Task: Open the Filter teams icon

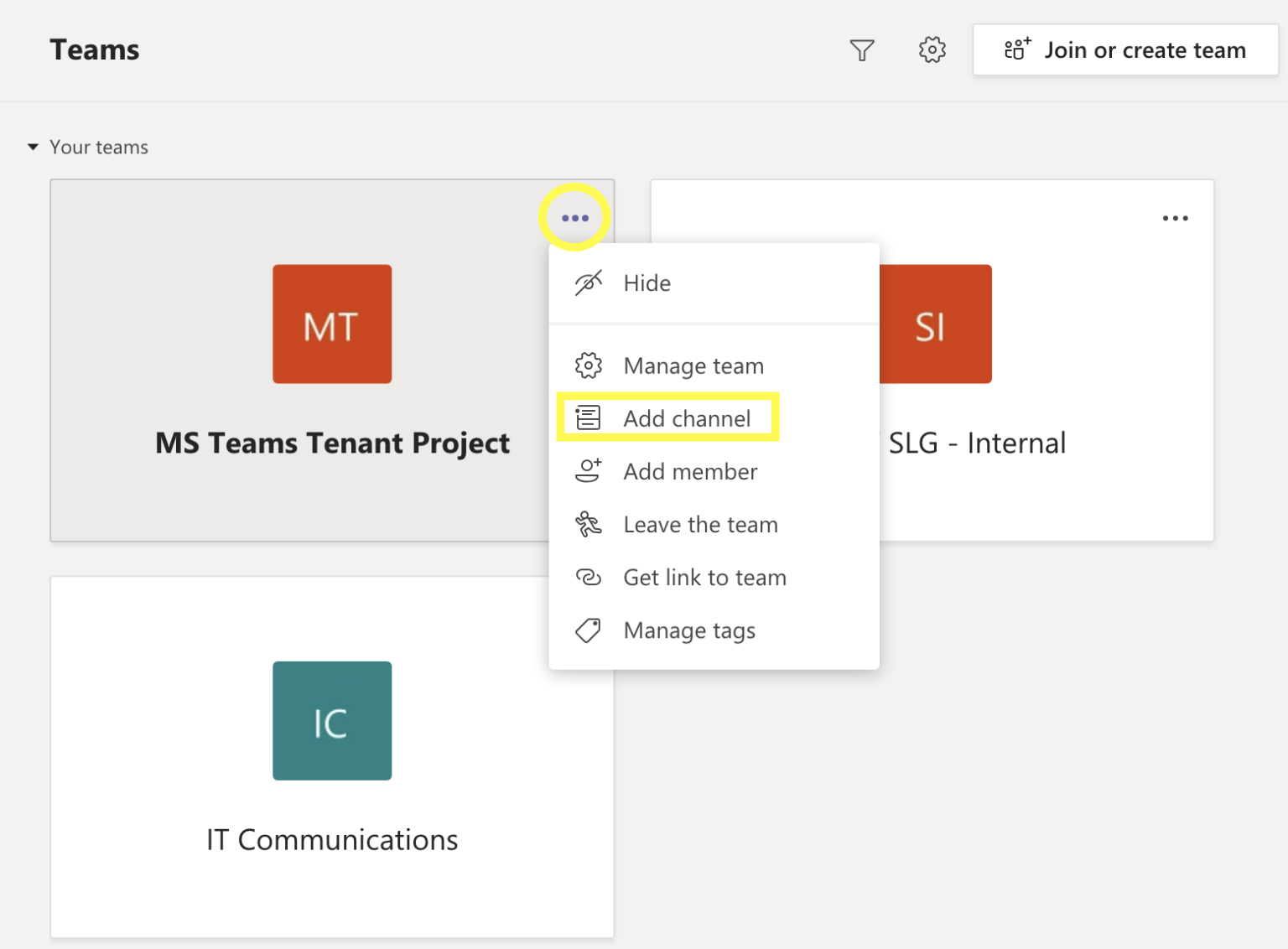Action: 863,50
